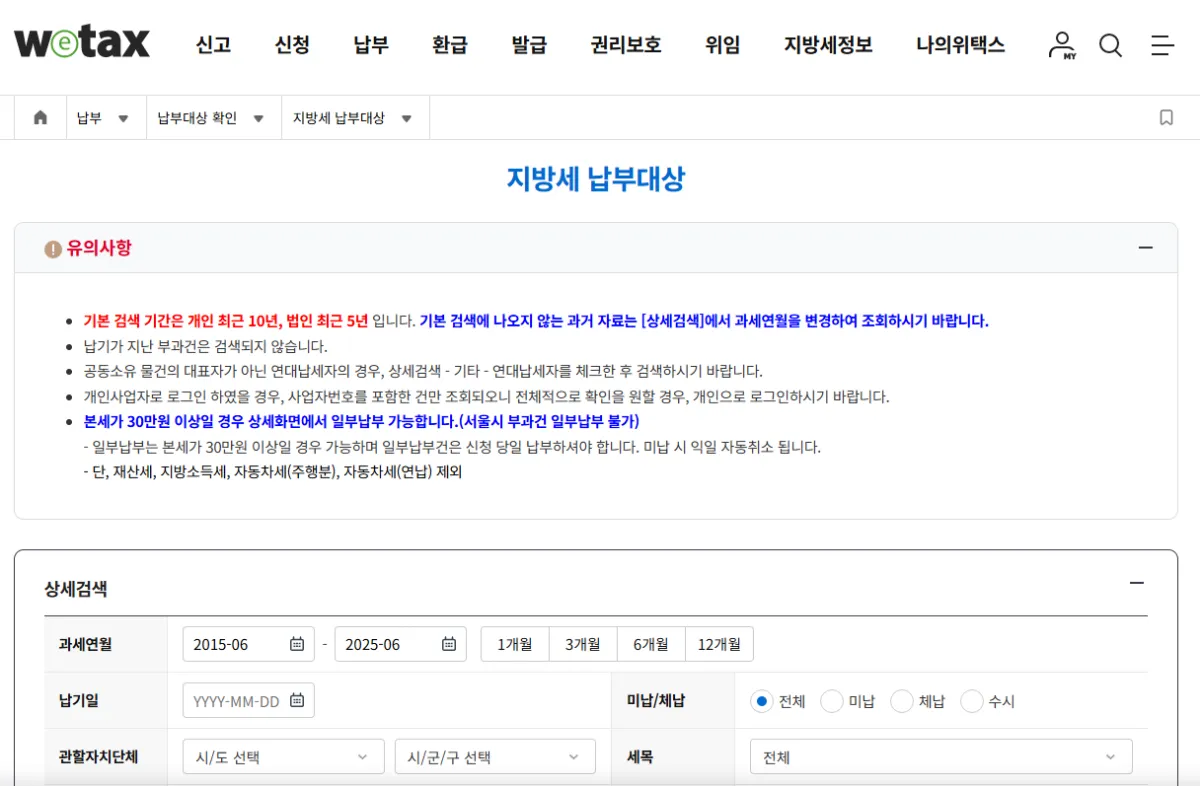Open the 납부 navigation menu
This screenshot has width=1200, height=786.
pyautogui.click(x=370, y=45)
